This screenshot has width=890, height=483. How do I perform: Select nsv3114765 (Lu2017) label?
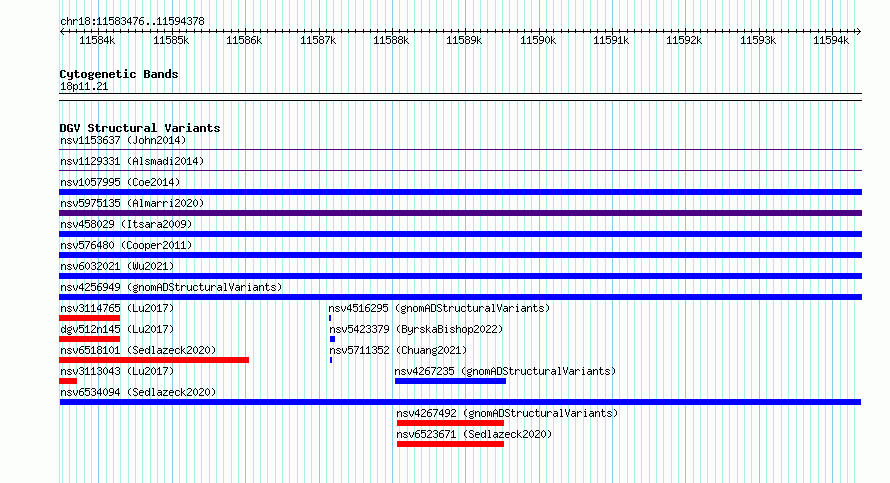tap(117, 308)
